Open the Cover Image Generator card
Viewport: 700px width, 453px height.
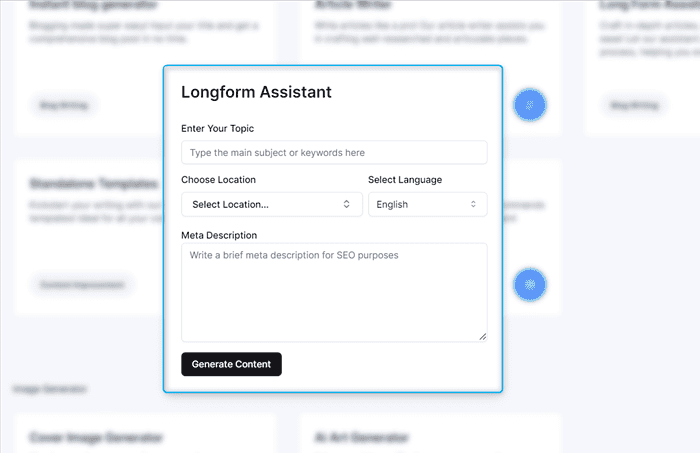[96, 437]
